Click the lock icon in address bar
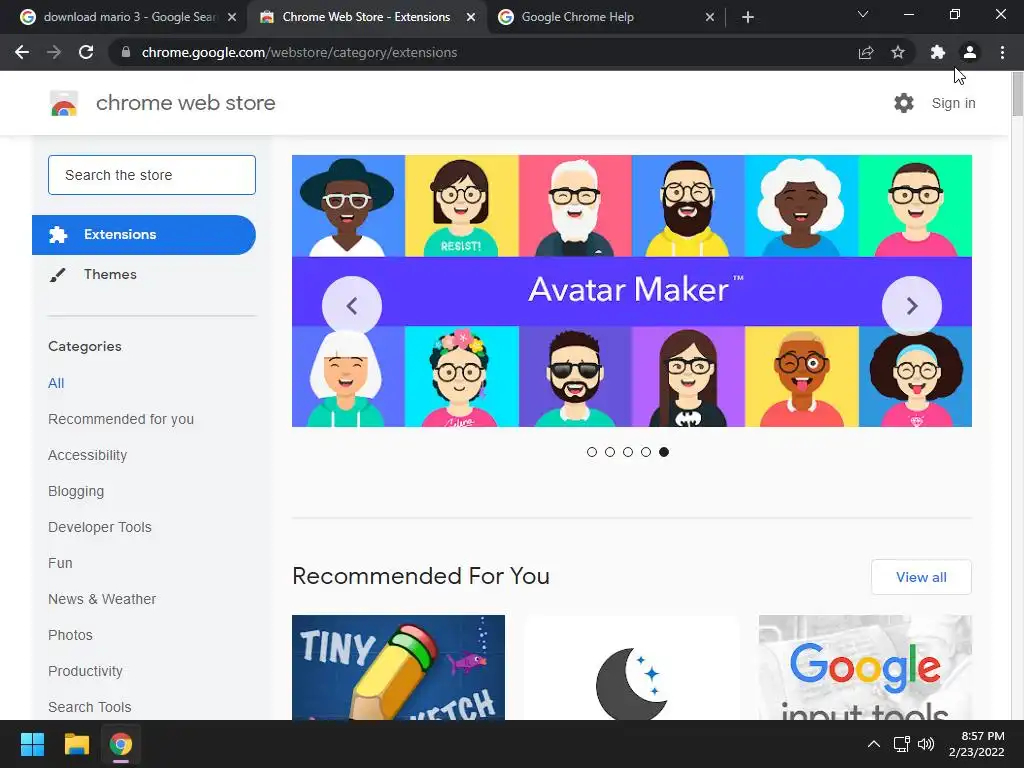The width and height of the screenshot is (1024, 768). tap(126, 52)
